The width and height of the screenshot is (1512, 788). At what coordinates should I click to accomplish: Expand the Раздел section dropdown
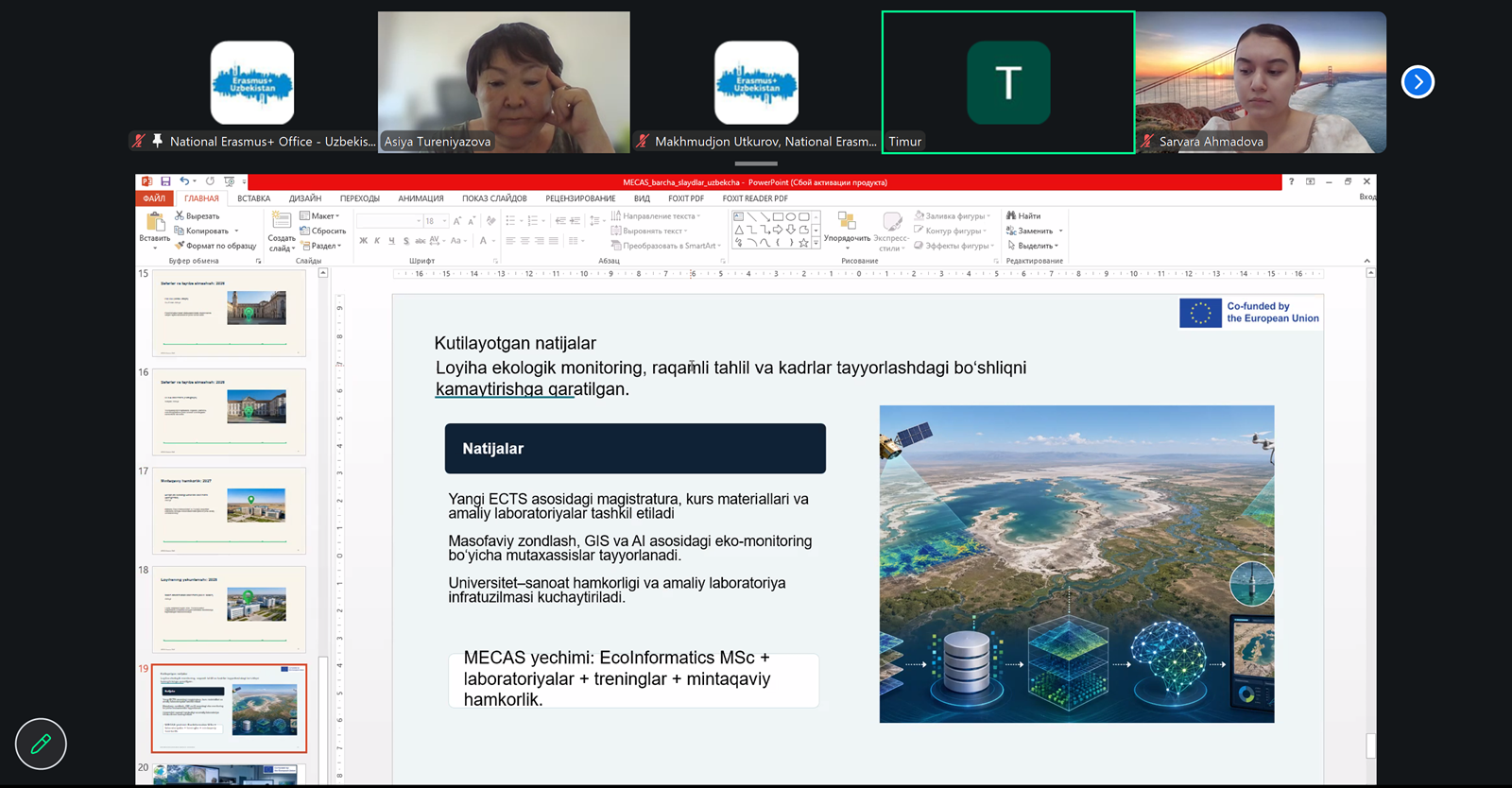tap(321, 246)
